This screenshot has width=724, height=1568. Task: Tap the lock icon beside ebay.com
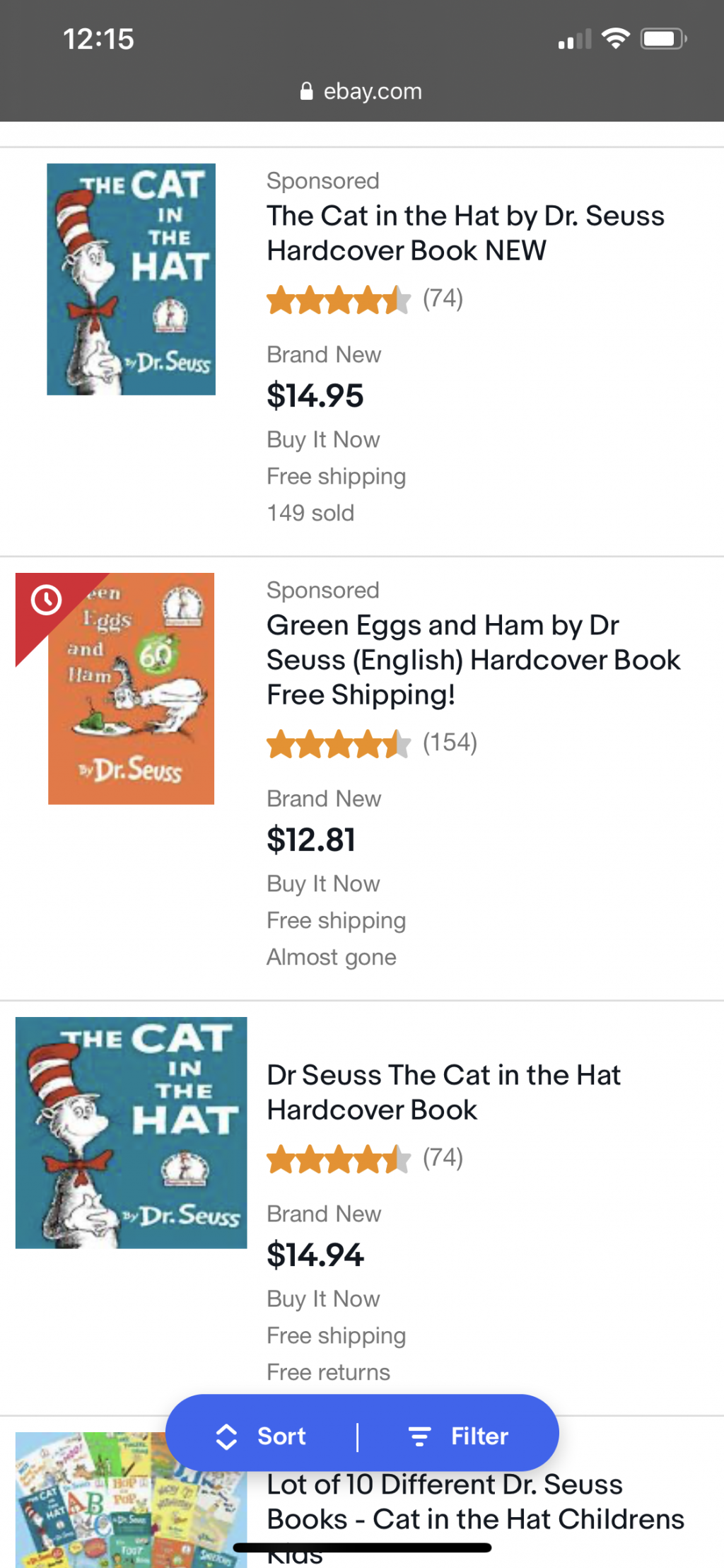306,91
